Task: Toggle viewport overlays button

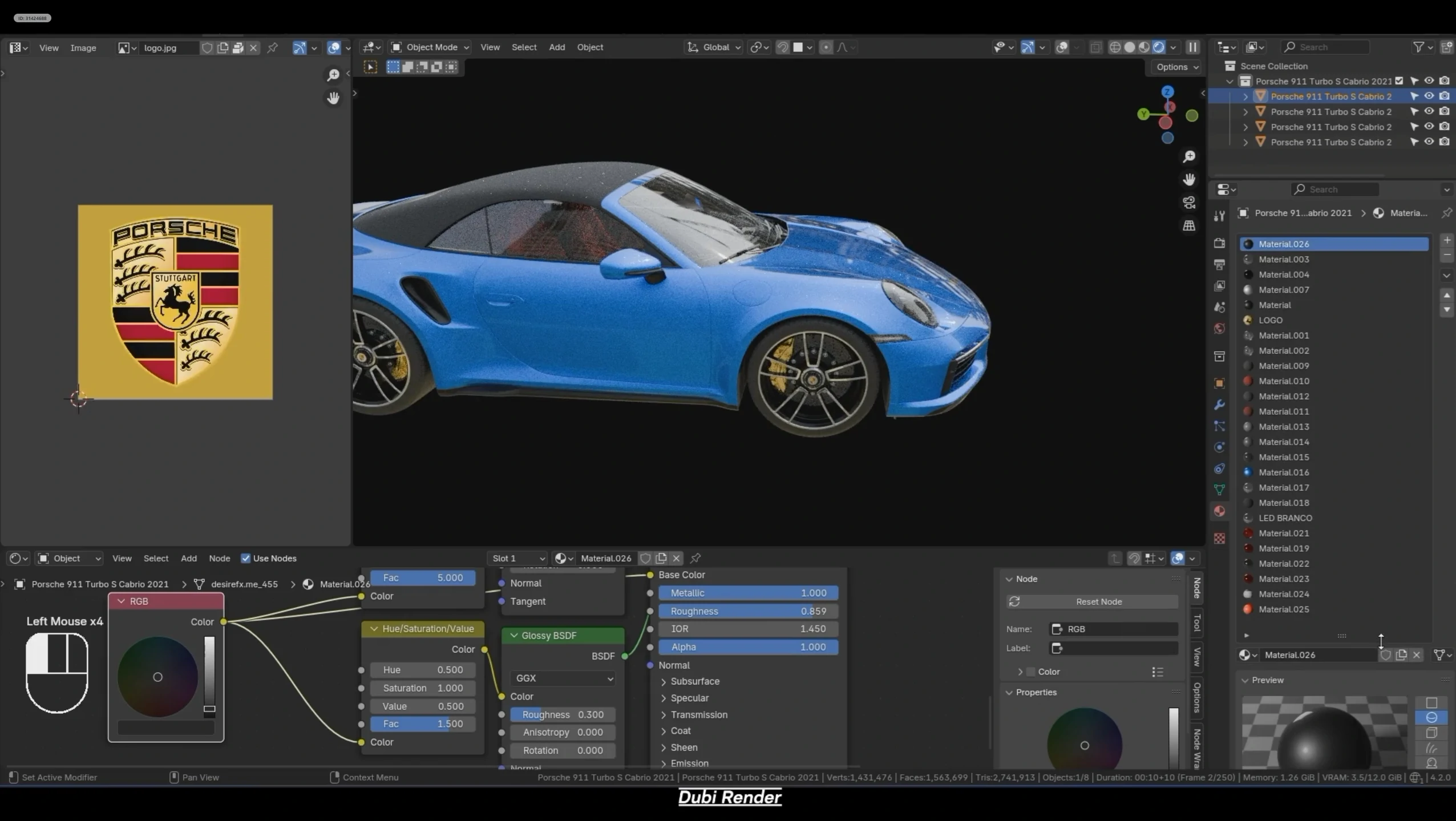Action: (1062, 47)
